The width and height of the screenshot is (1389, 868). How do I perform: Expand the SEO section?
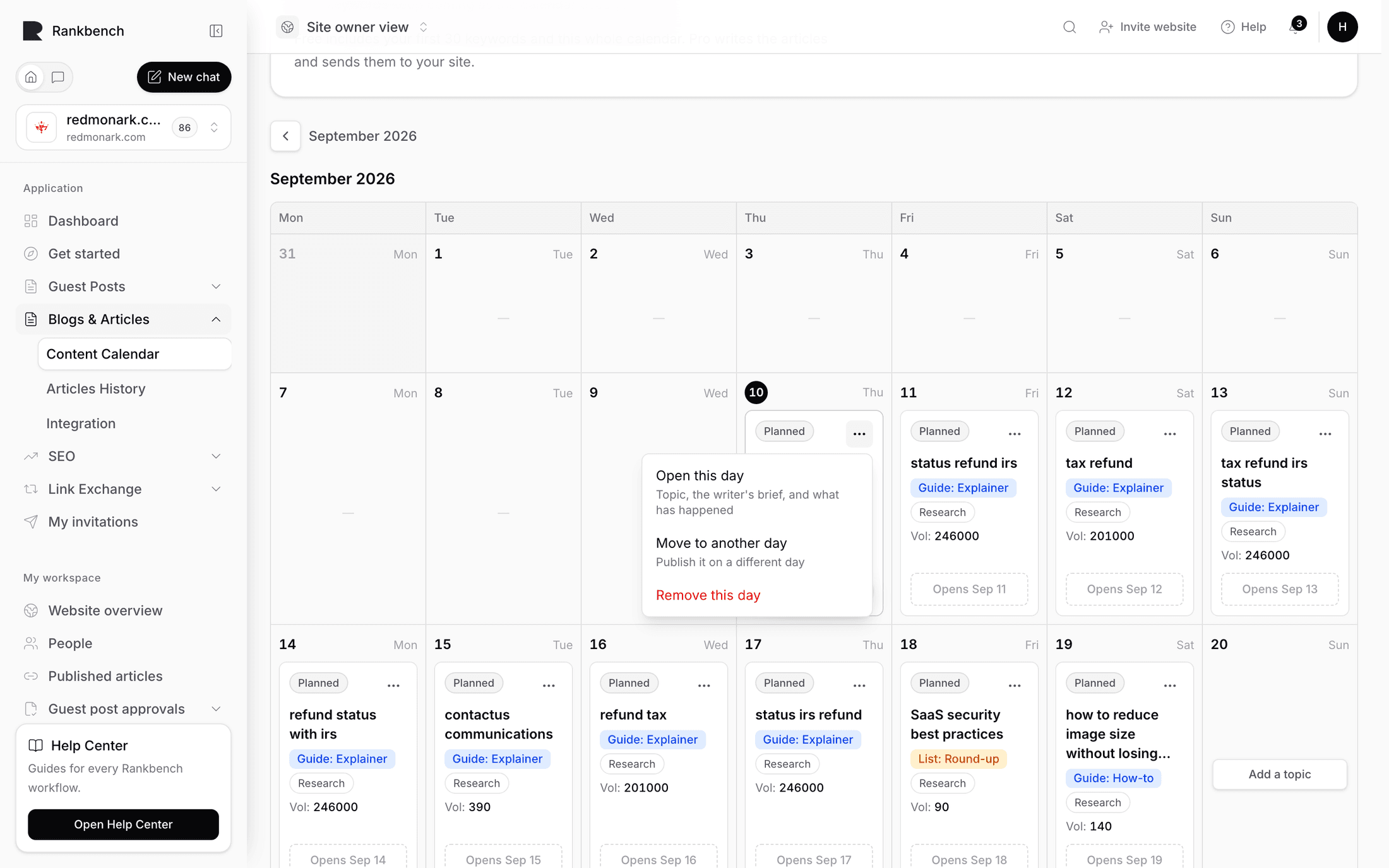tap(124, 456)
